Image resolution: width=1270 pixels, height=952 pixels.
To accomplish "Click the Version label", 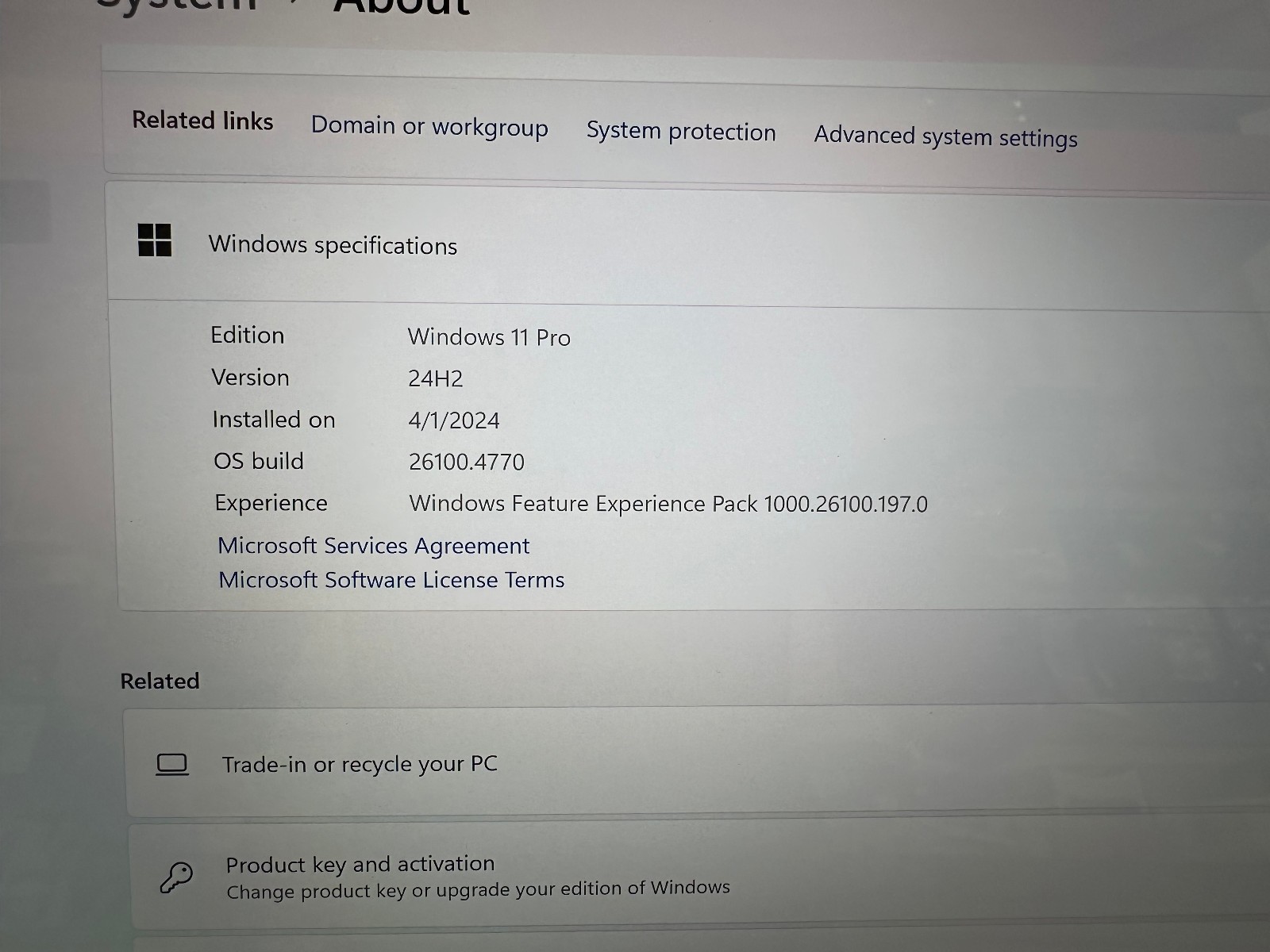I will coord(251,378).
